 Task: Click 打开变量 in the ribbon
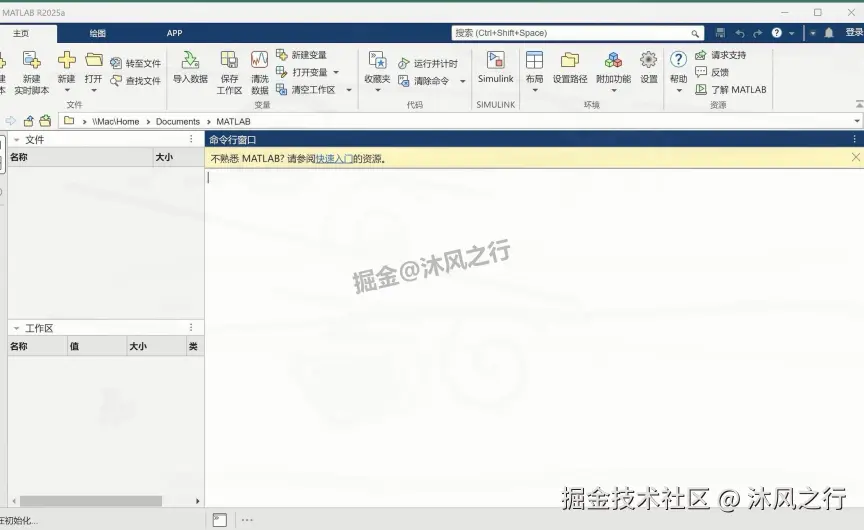tap(302, 72)
